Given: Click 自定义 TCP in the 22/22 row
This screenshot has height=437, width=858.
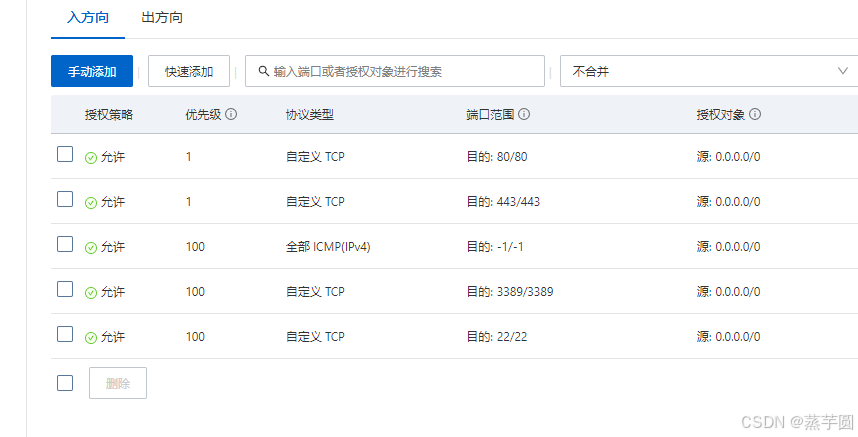Looking at the screenshot, I should pos(315,336).
